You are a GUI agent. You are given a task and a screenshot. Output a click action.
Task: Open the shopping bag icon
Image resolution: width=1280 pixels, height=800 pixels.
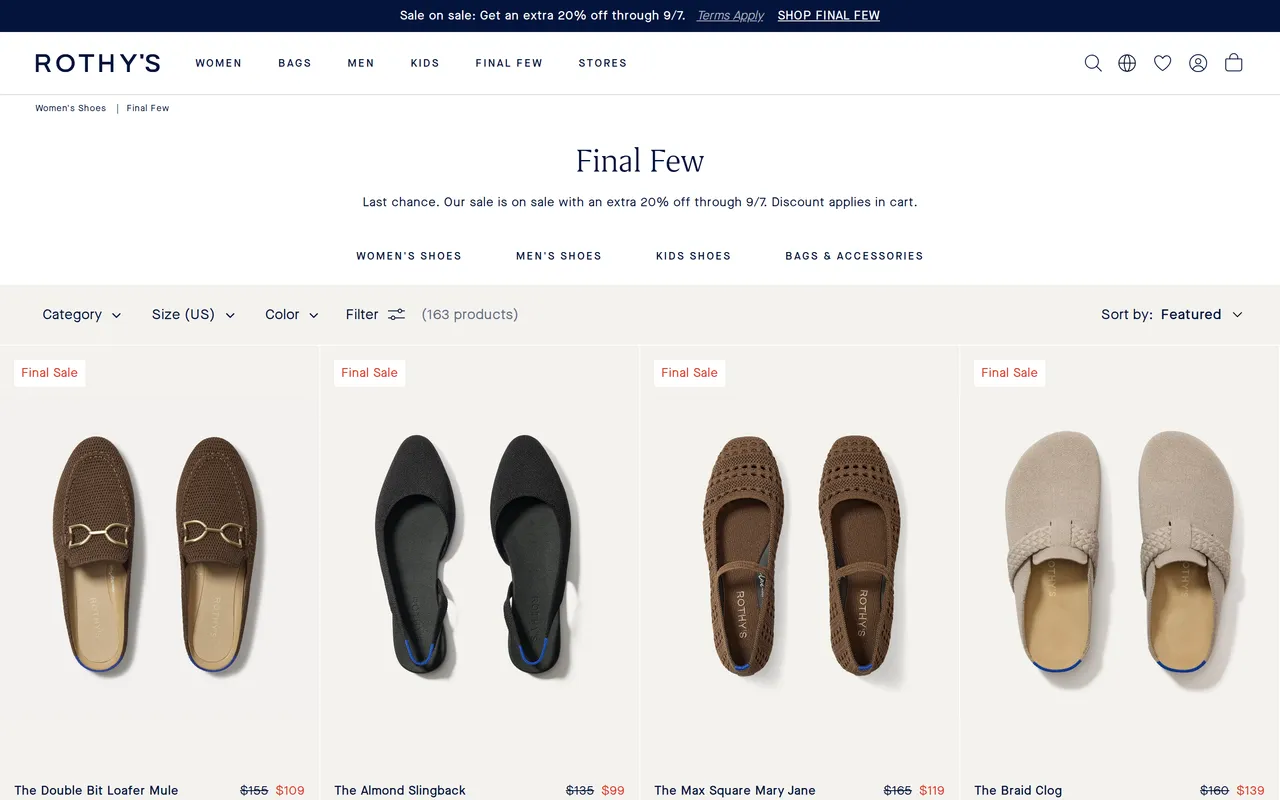tap(1234, 62)
